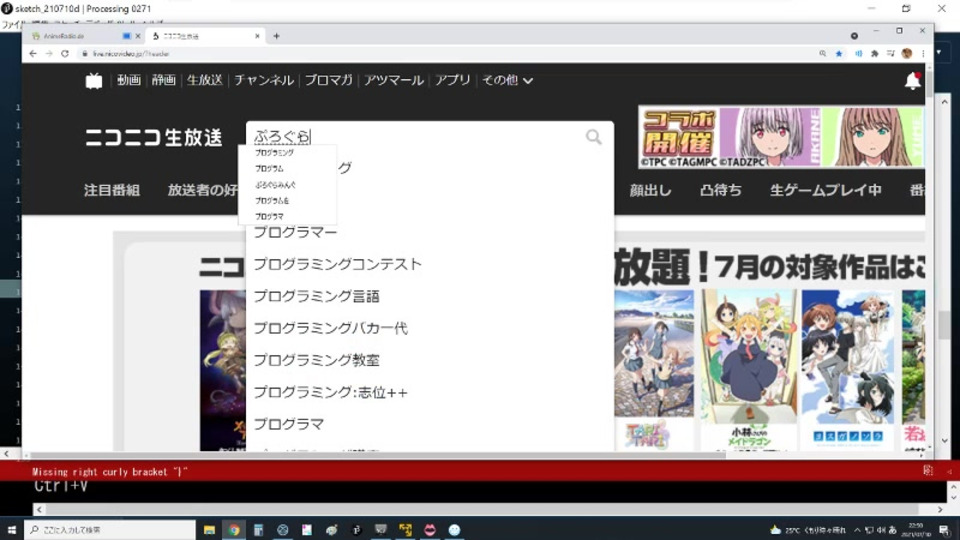Open the Chrome profile avatar
Image resolution: width=960 pixels, height=540 pixels.
[x=907, y=54]
